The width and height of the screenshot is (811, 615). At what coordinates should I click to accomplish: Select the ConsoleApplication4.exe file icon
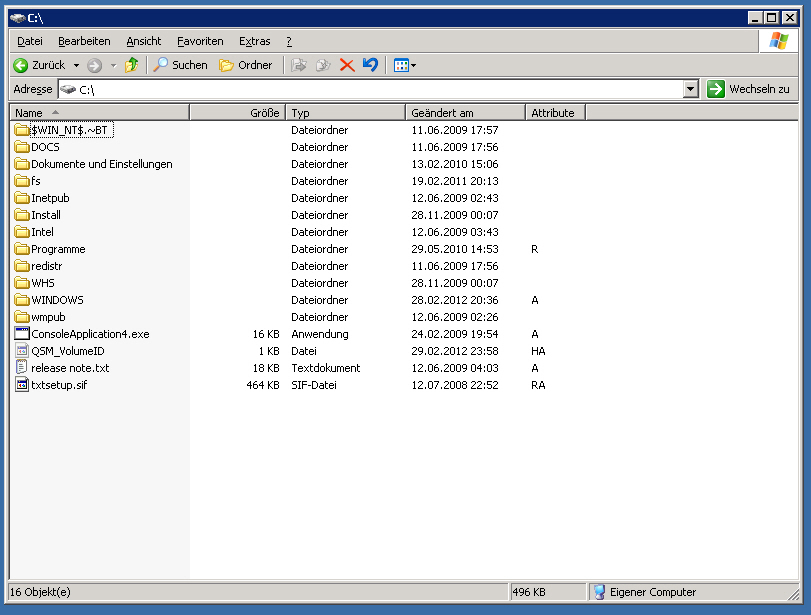click(x=23, y=334)
